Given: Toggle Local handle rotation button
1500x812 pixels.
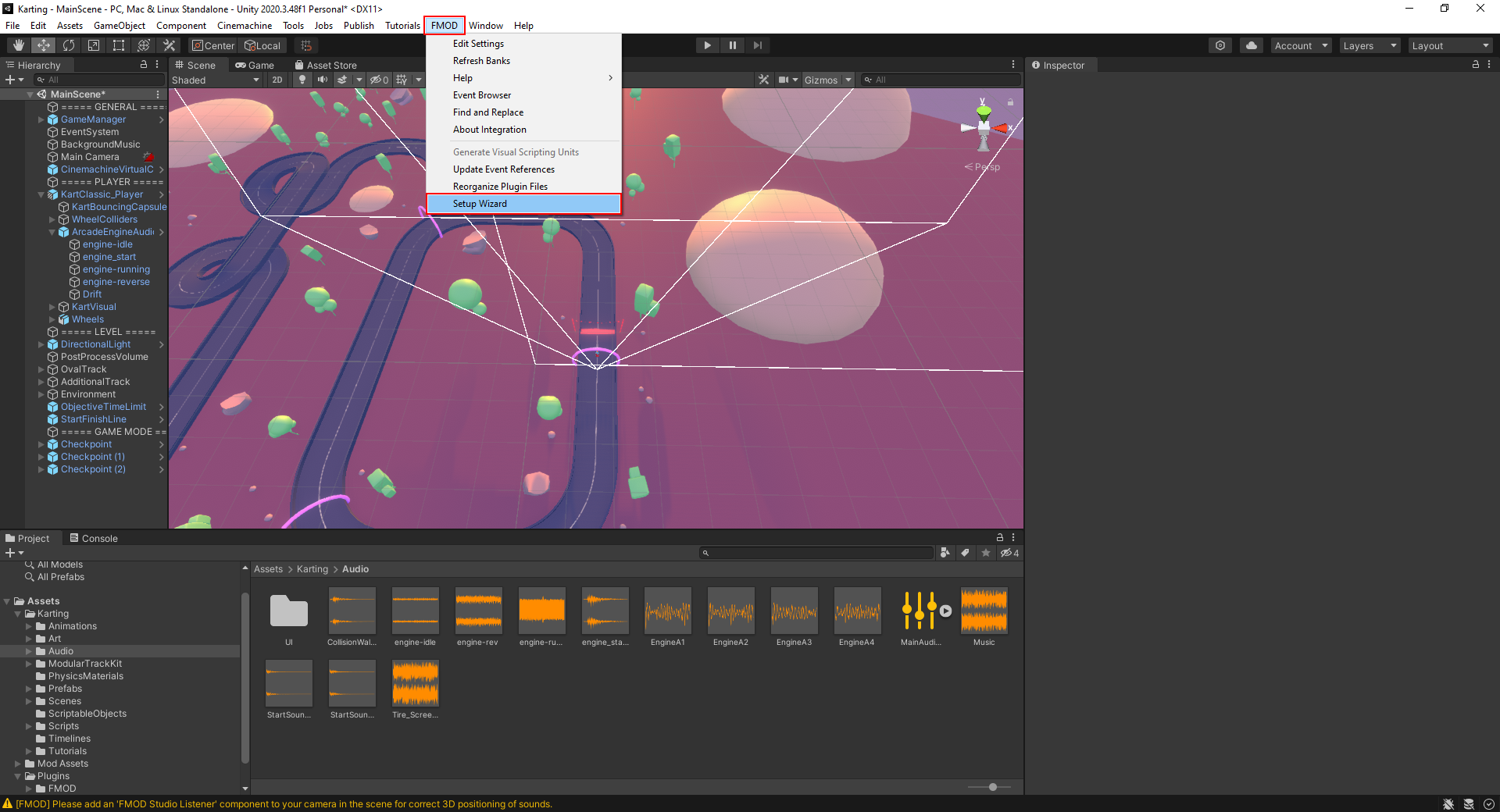Looking at the screenshot, I should pos(262,45).
